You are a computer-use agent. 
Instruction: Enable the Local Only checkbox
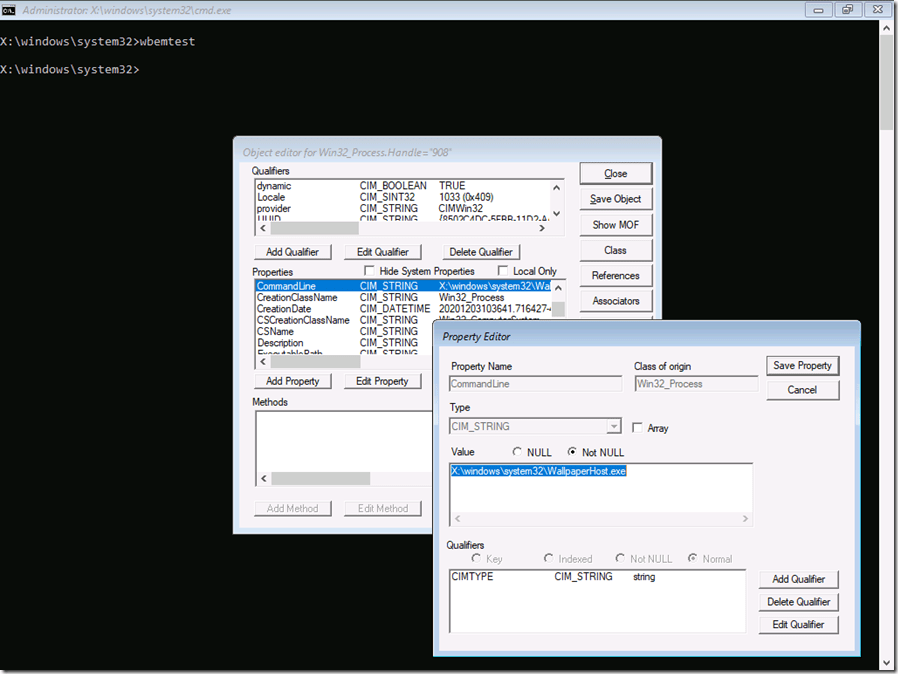[x=504, y=271]
